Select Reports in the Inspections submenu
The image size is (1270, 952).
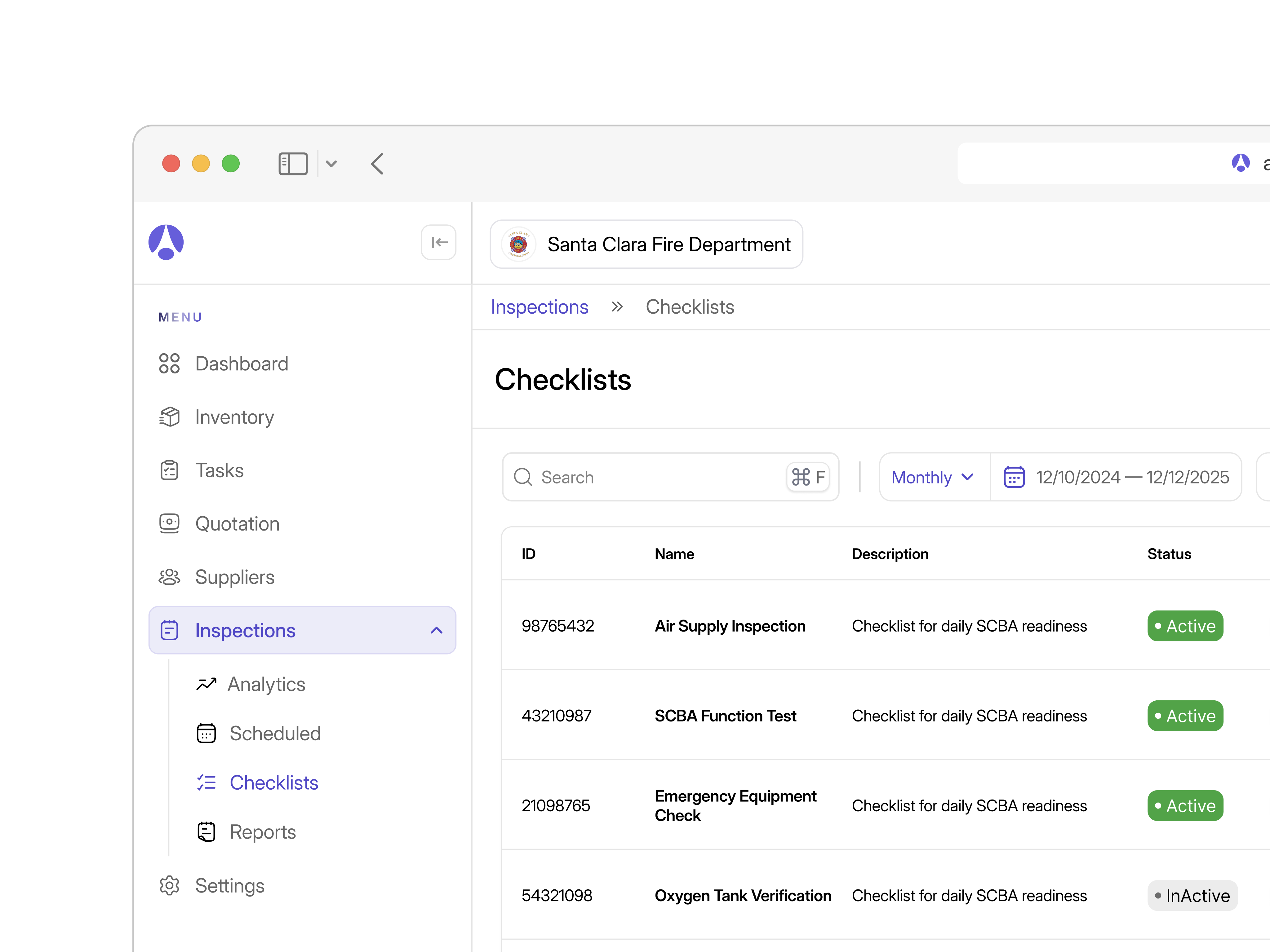262,832
